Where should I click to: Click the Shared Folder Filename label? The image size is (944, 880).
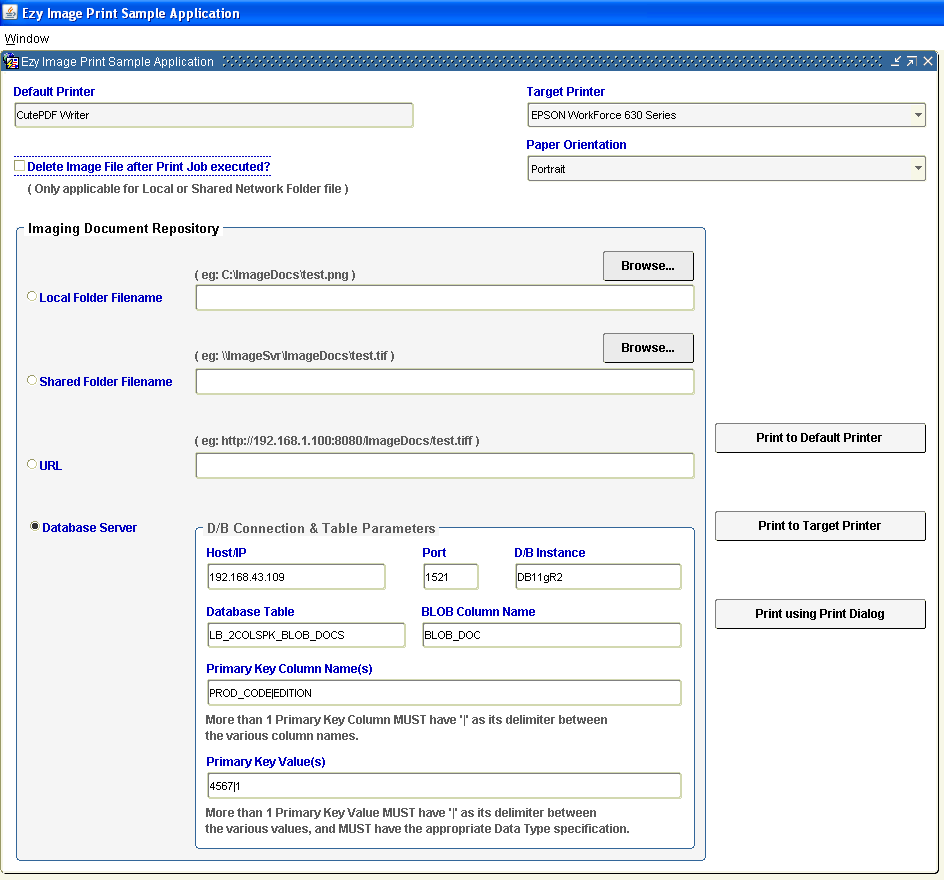106,382
